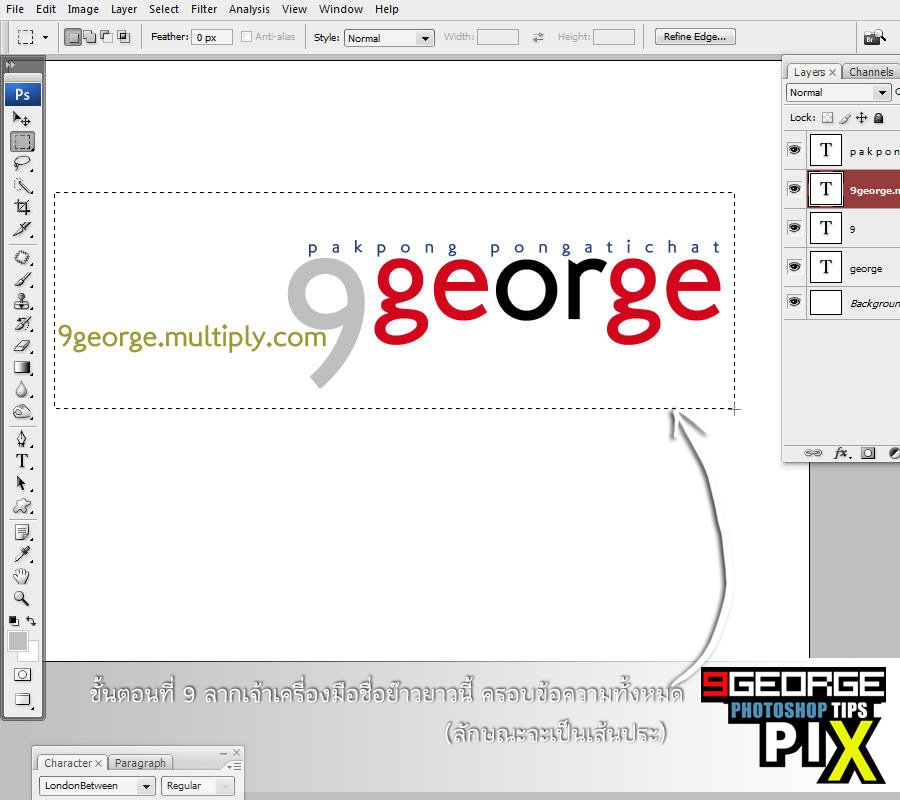Open the File menu

click(15, 9)
